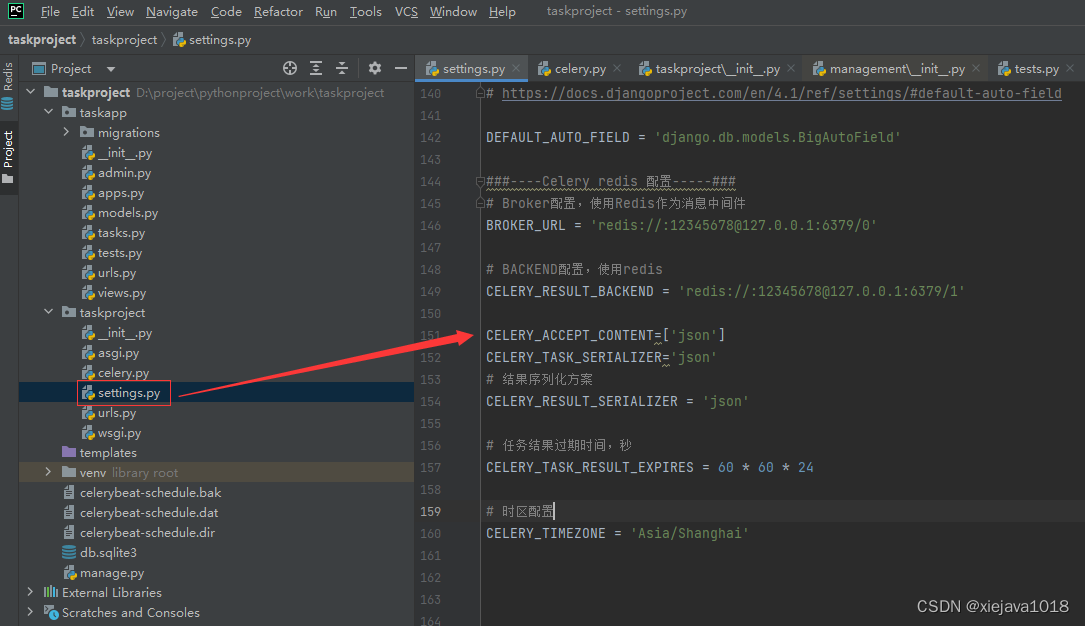This screenshot has width=1085, height=626.
Task: Open Project panel options via gear icon
Action: [374, 68]
